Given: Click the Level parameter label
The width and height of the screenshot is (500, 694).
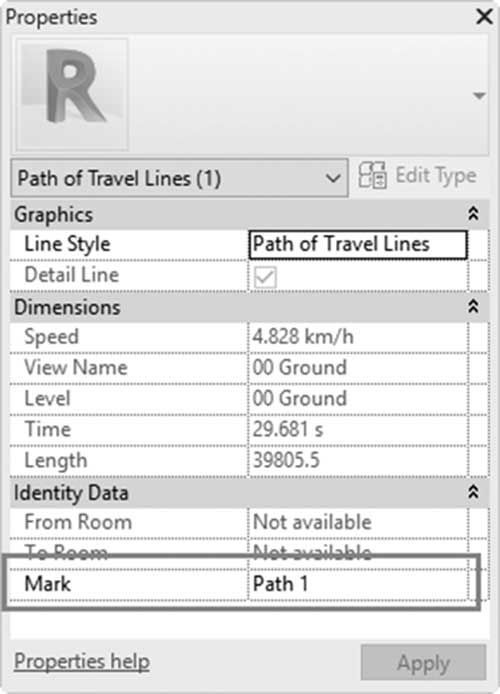Looking at the screenshot, I should click(47, 399).
